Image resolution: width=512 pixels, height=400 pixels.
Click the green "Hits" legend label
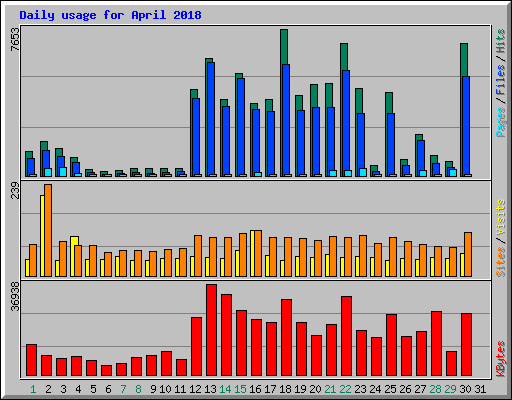click(500, 41)
